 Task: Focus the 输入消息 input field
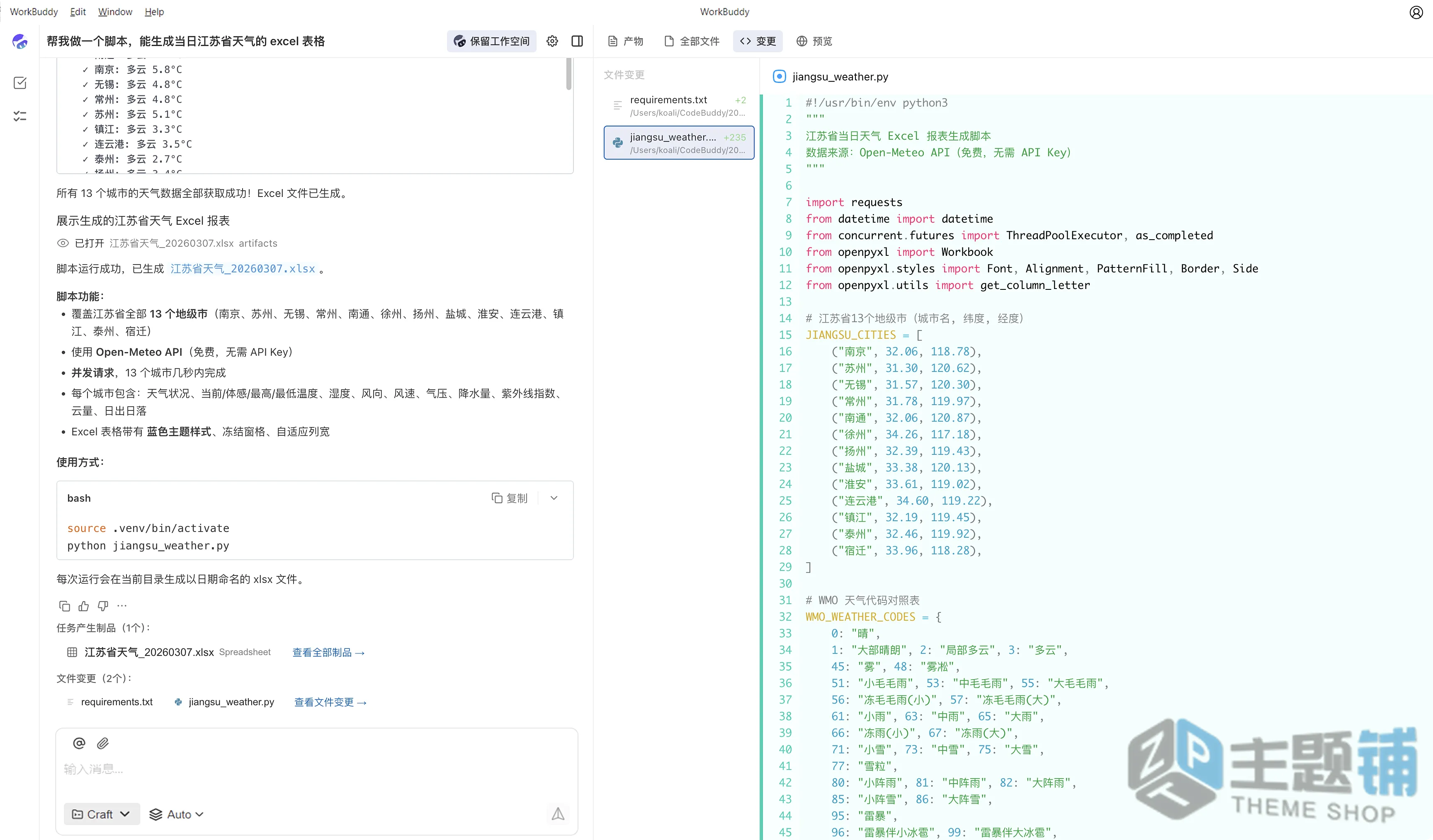click(x=317, y=770)
